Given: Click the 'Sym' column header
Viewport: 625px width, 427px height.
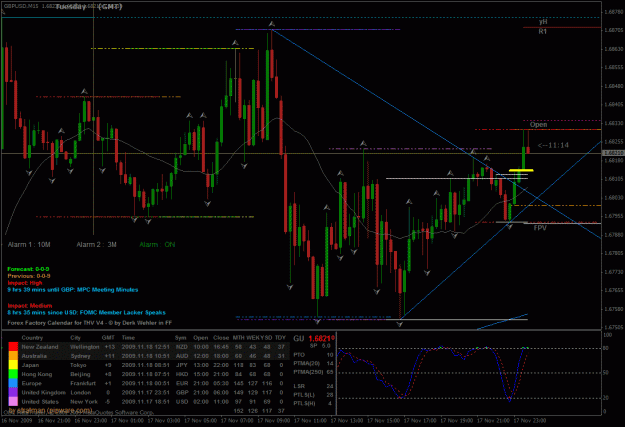Looking at the screenshot, I should (x=180, y=337).
